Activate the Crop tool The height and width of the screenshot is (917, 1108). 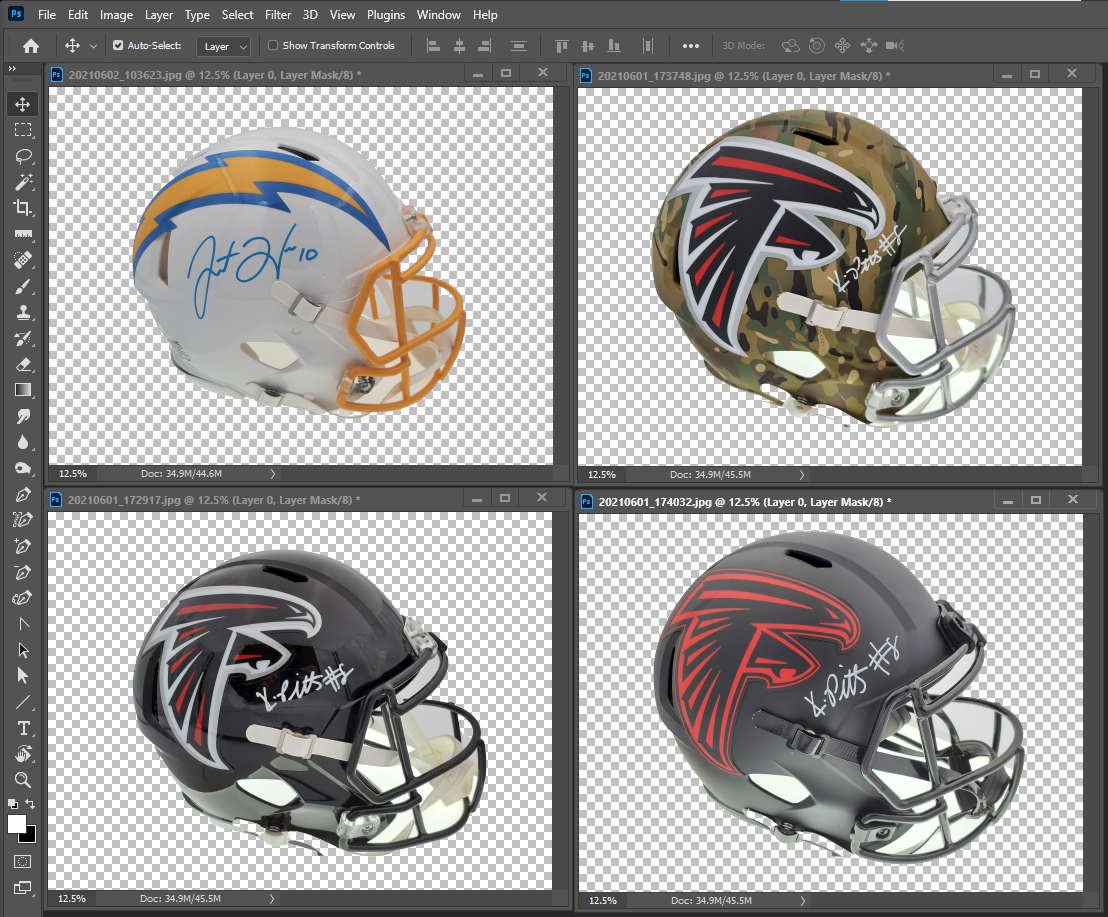click(22, 208)
